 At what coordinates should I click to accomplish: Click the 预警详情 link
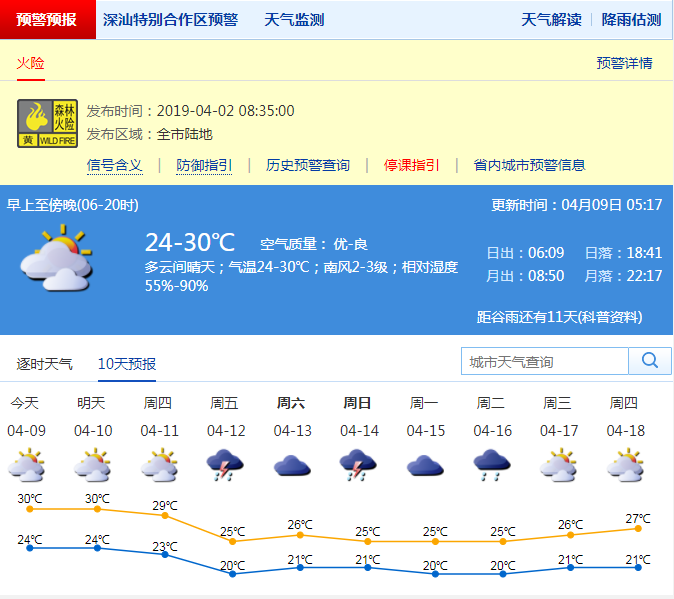(x=624, y=63)
